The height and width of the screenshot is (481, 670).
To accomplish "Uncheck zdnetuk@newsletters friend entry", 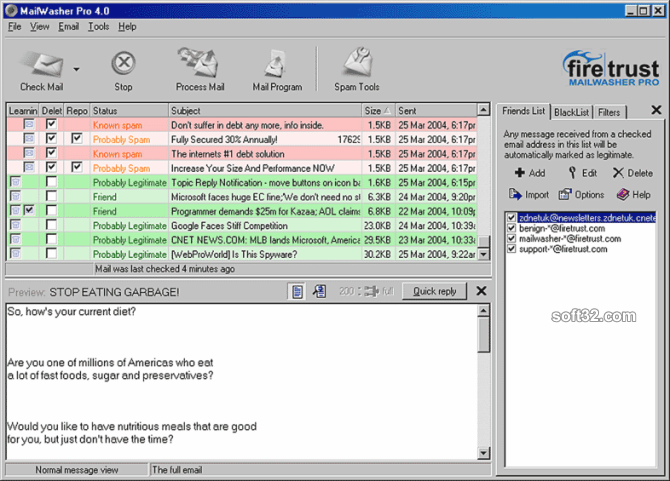I will pyautogui.click(x=511, y=217).
